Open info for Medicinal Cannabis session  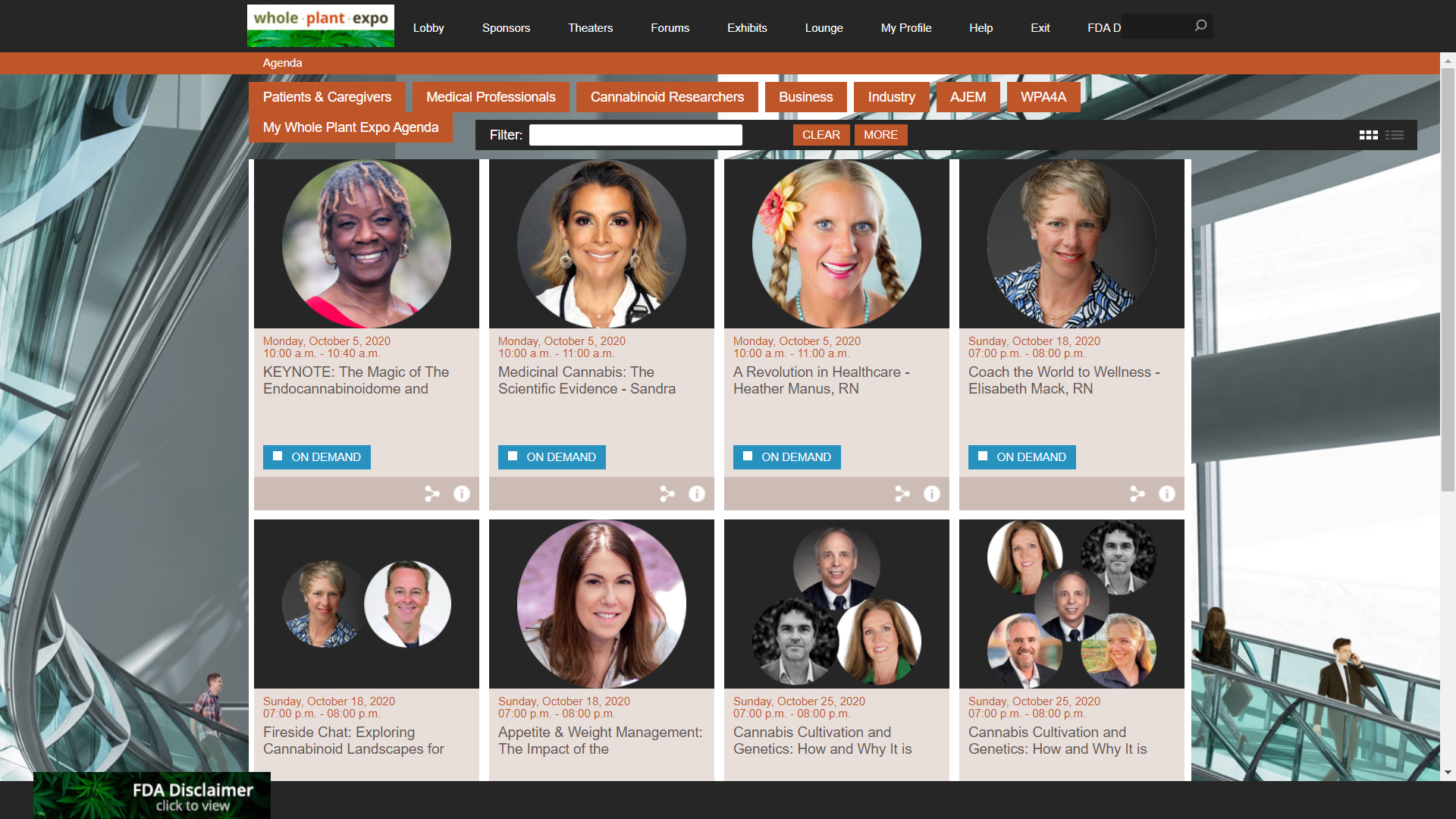click(697, 494)
